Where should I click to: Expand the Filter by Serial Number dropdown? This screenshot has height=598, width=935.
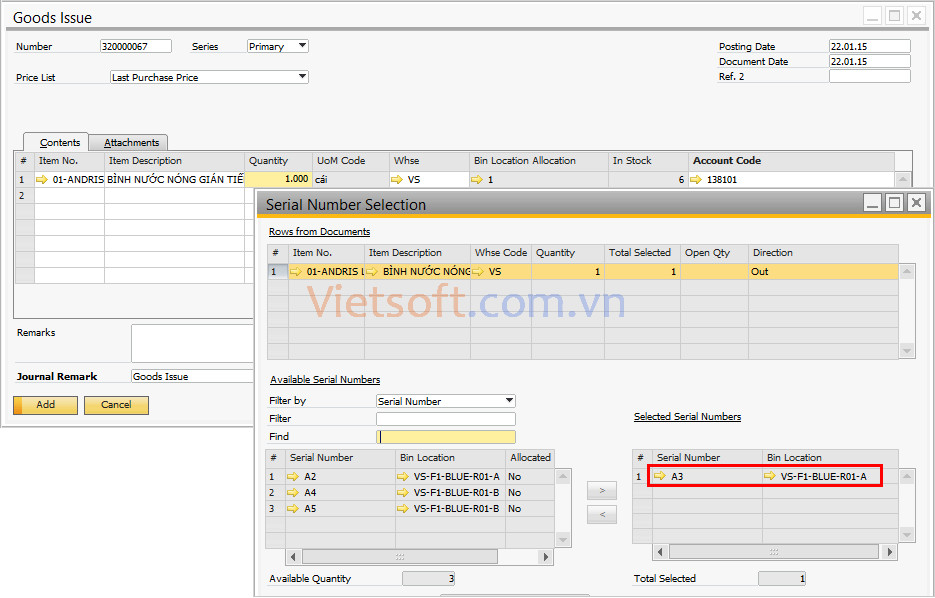click(509, 401)
